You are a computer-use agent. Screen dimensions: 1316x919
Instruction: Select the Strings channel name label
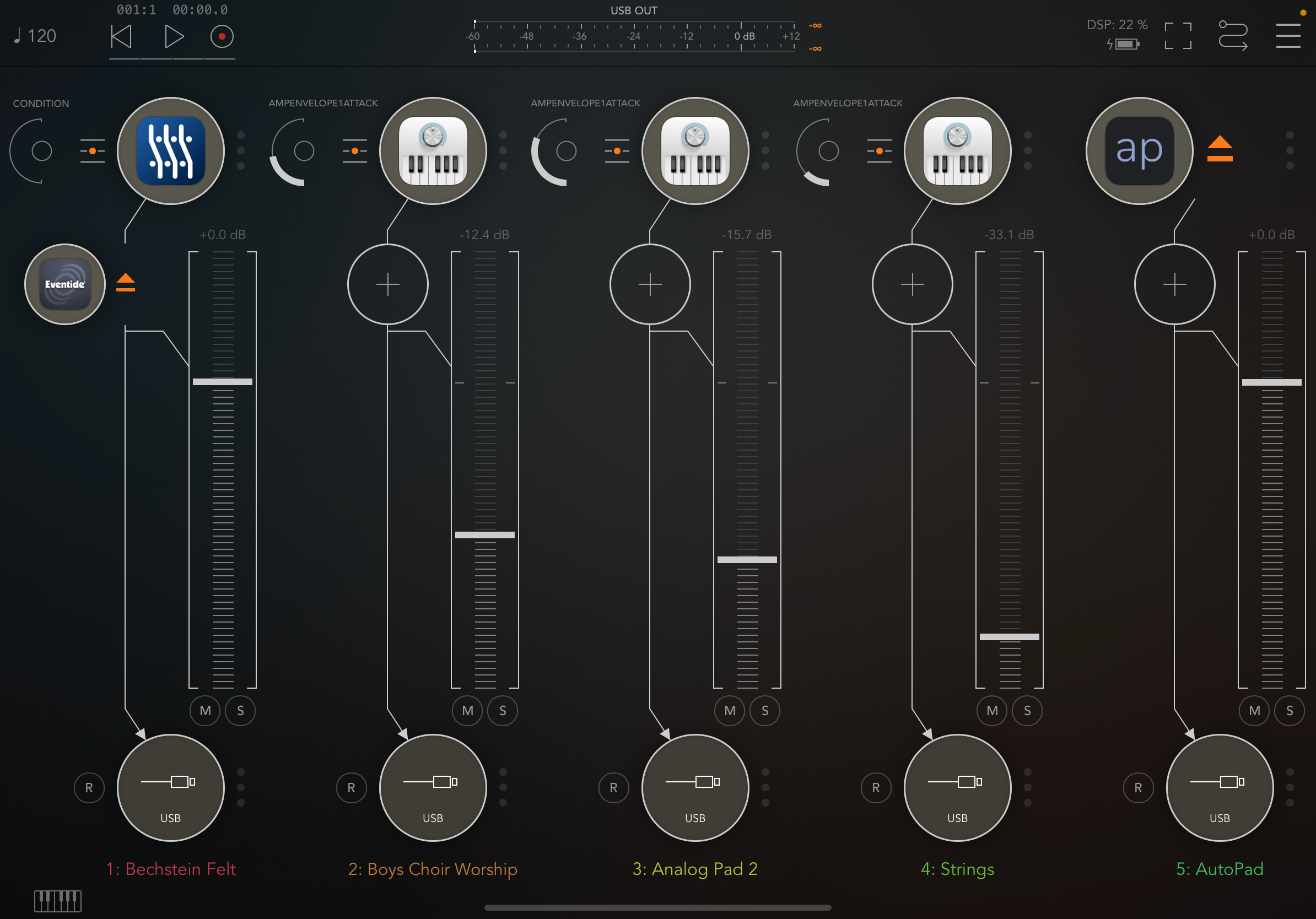coord(957,868)
